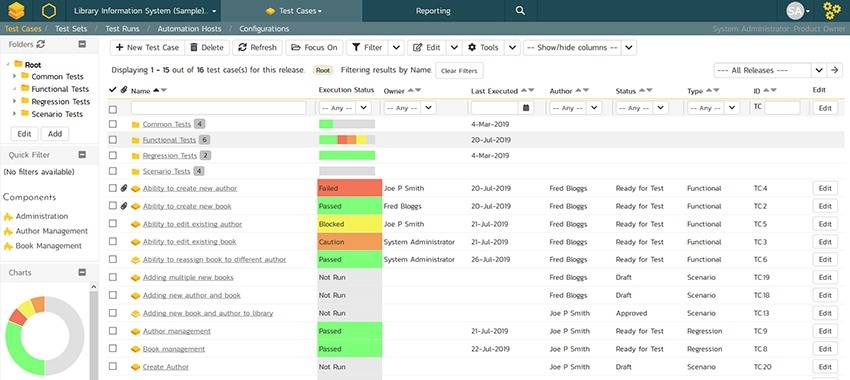Click the paperclip on Ability to create new book

(x=124, y=206)
